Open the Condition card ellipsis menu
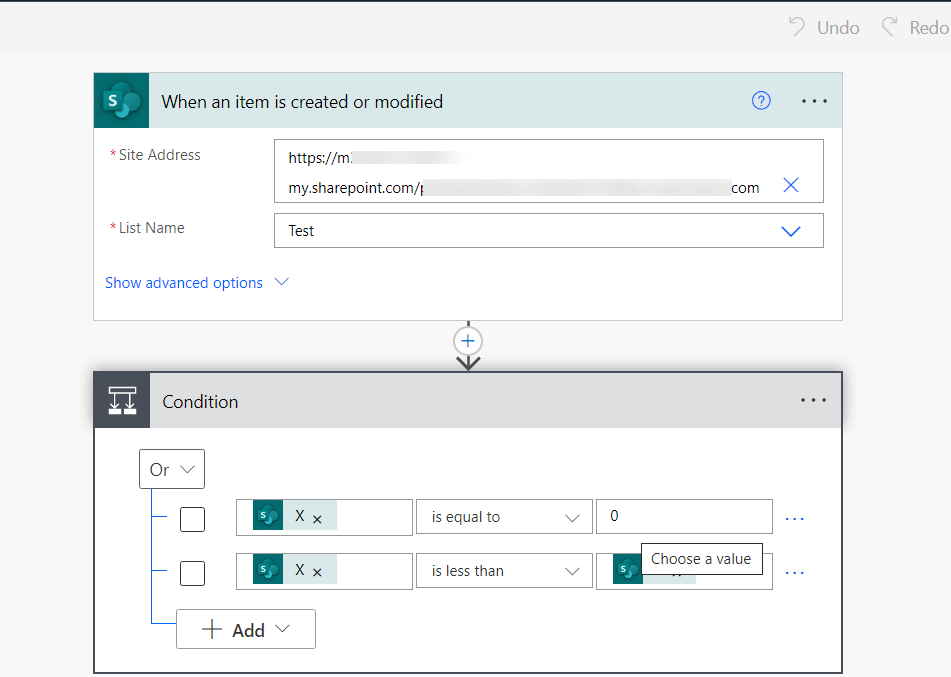This screenshot has width=951, height=677. pyautogui.click(x=814, y=400)
